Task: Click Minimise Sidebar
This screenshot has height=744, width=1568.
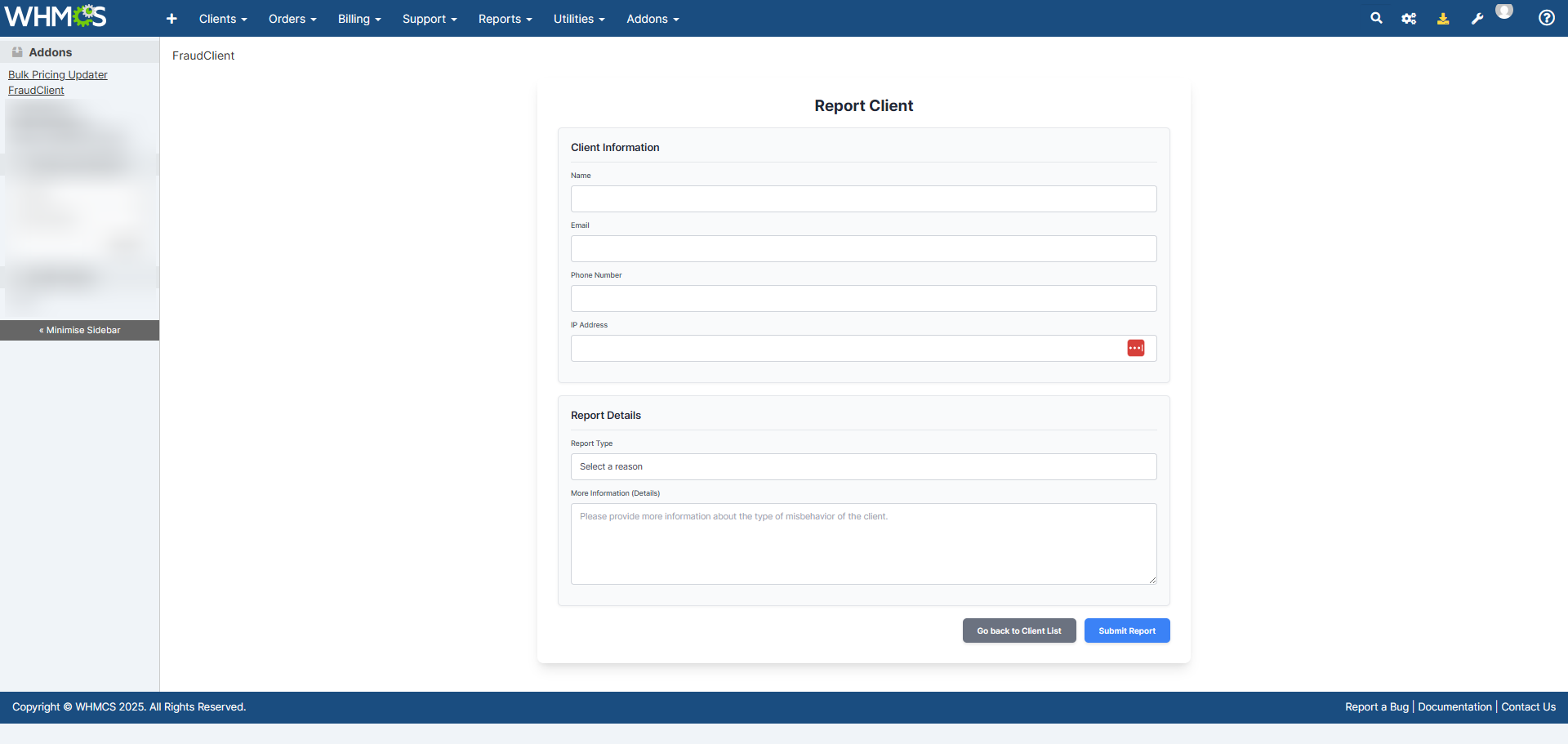Action: [79, 330]
